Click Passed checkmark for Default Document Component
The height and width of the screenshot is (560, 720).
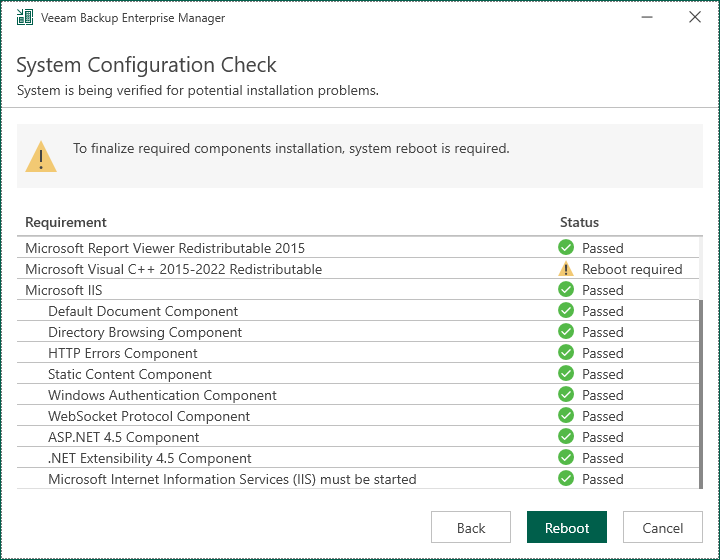pos(566,311)
